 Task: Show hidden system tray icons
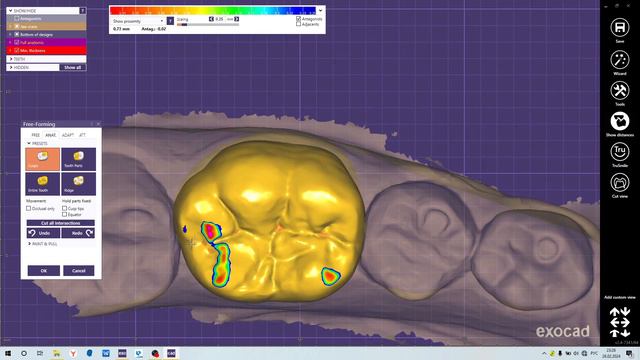point(544,353)
